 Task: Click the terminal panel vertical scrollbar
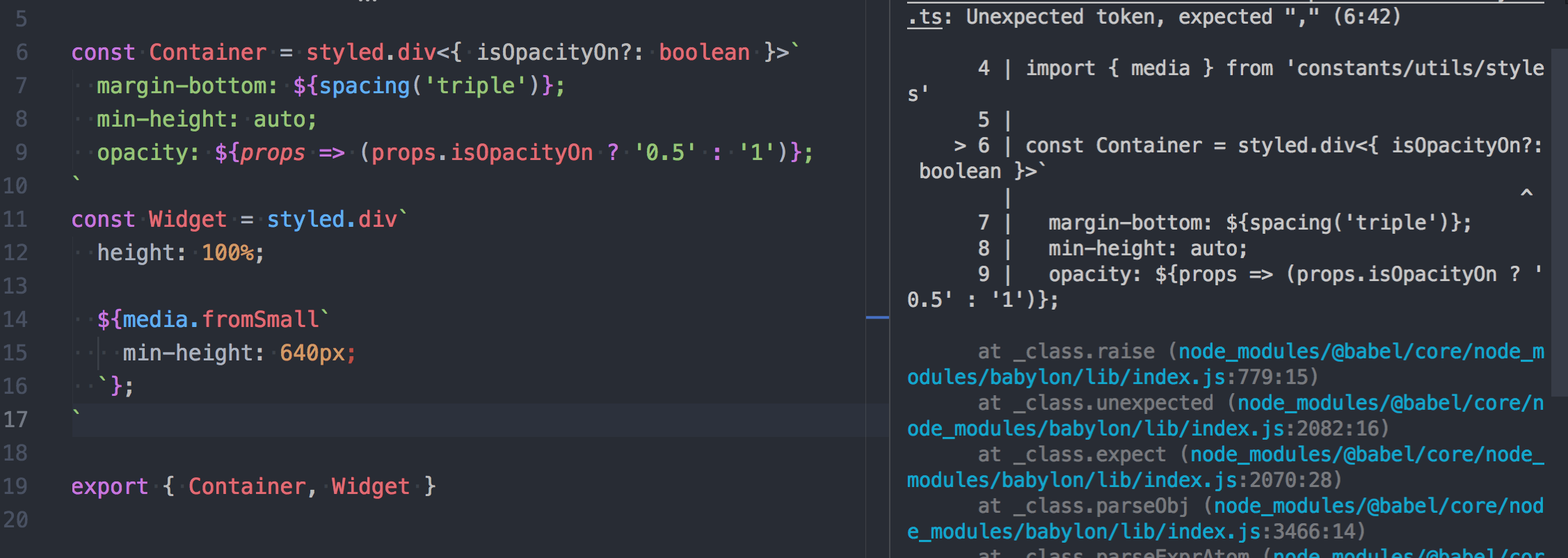(1559, 223)
